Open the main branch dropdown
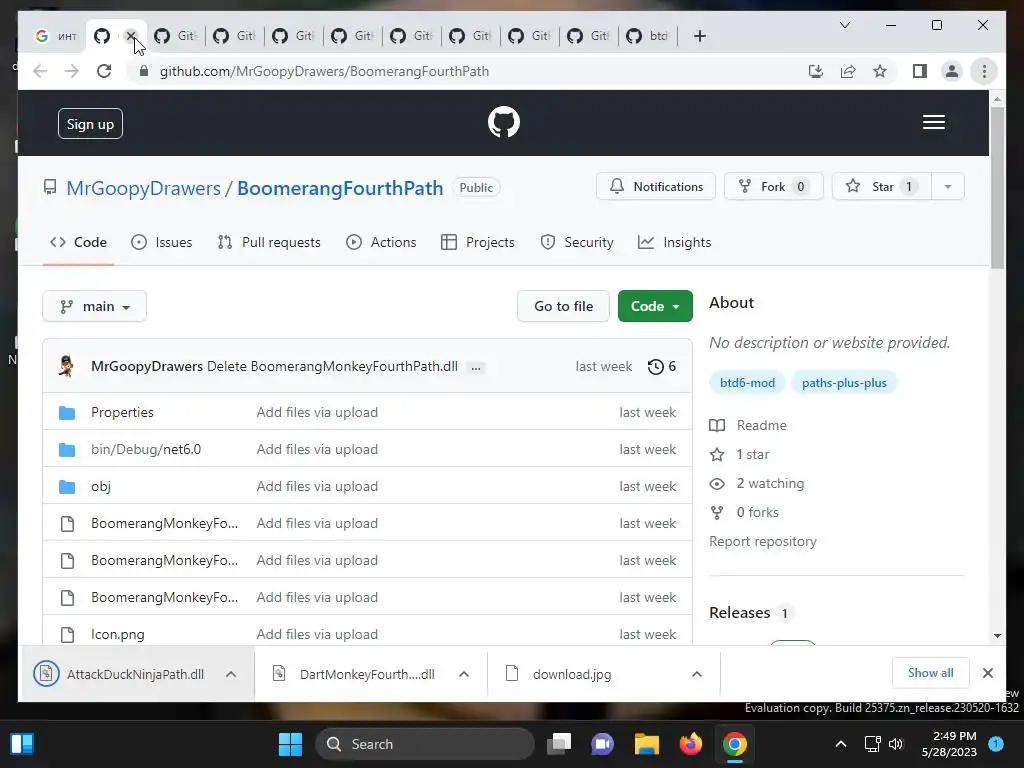1024x768 pixels. (x=95, y=306)
